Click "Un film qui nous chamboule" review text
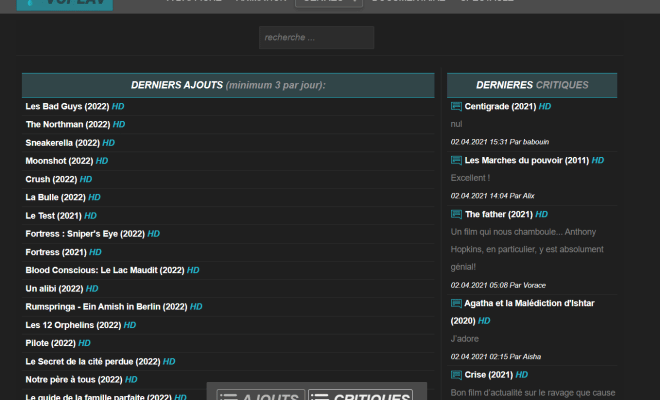The height and width of the screenshot is (400, 660). point(527,249)
